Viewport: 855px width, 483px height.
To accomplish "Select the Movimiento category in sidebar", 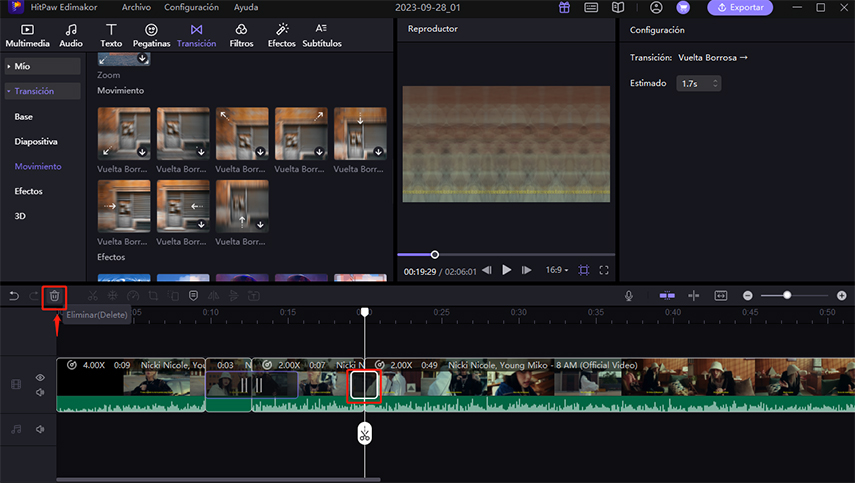I will [38, 167].
